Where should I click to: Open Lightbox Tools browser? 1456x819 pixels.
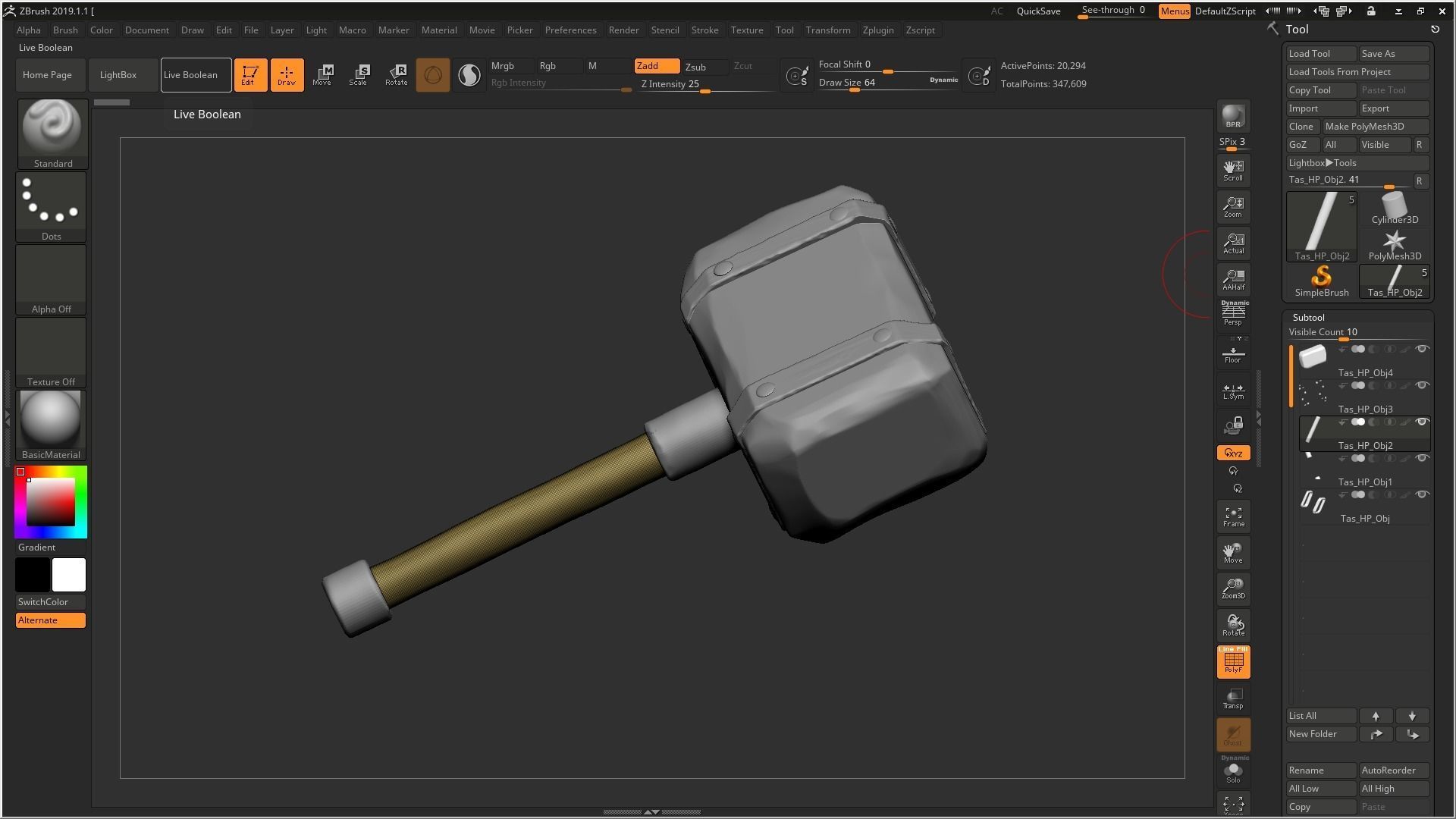coord(1357,163)
